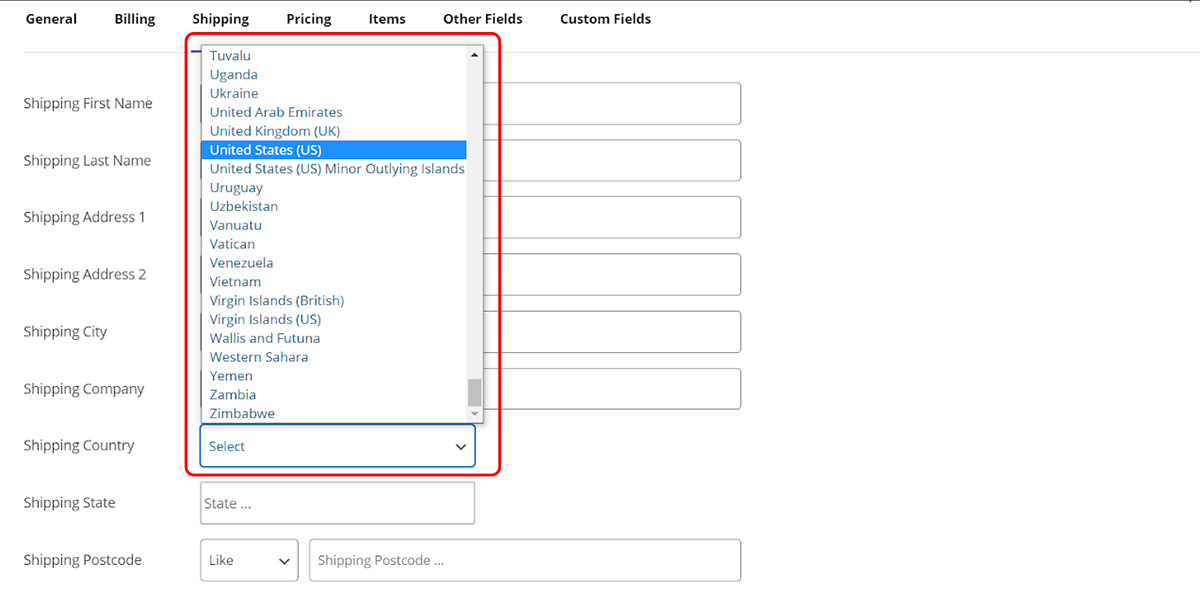Open the Custom Fields tab
The image size is (1200, 612).
pyautogui.click(x=605, y=19)
